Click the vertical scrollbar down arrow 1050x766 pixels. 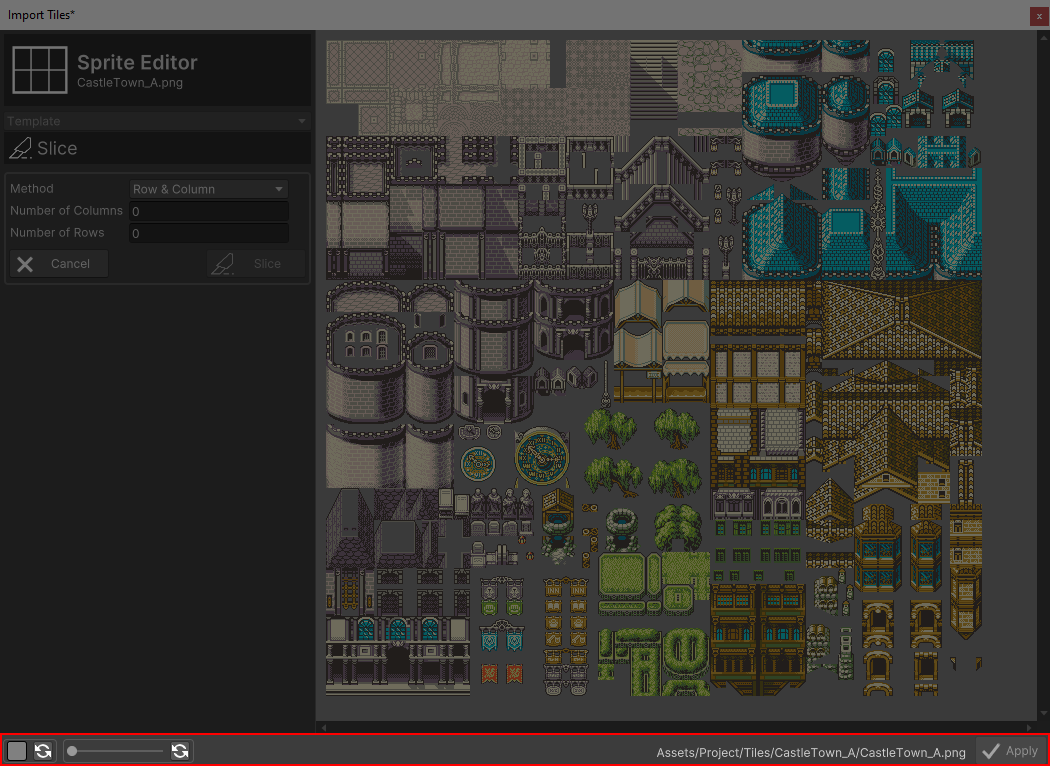1044,714
